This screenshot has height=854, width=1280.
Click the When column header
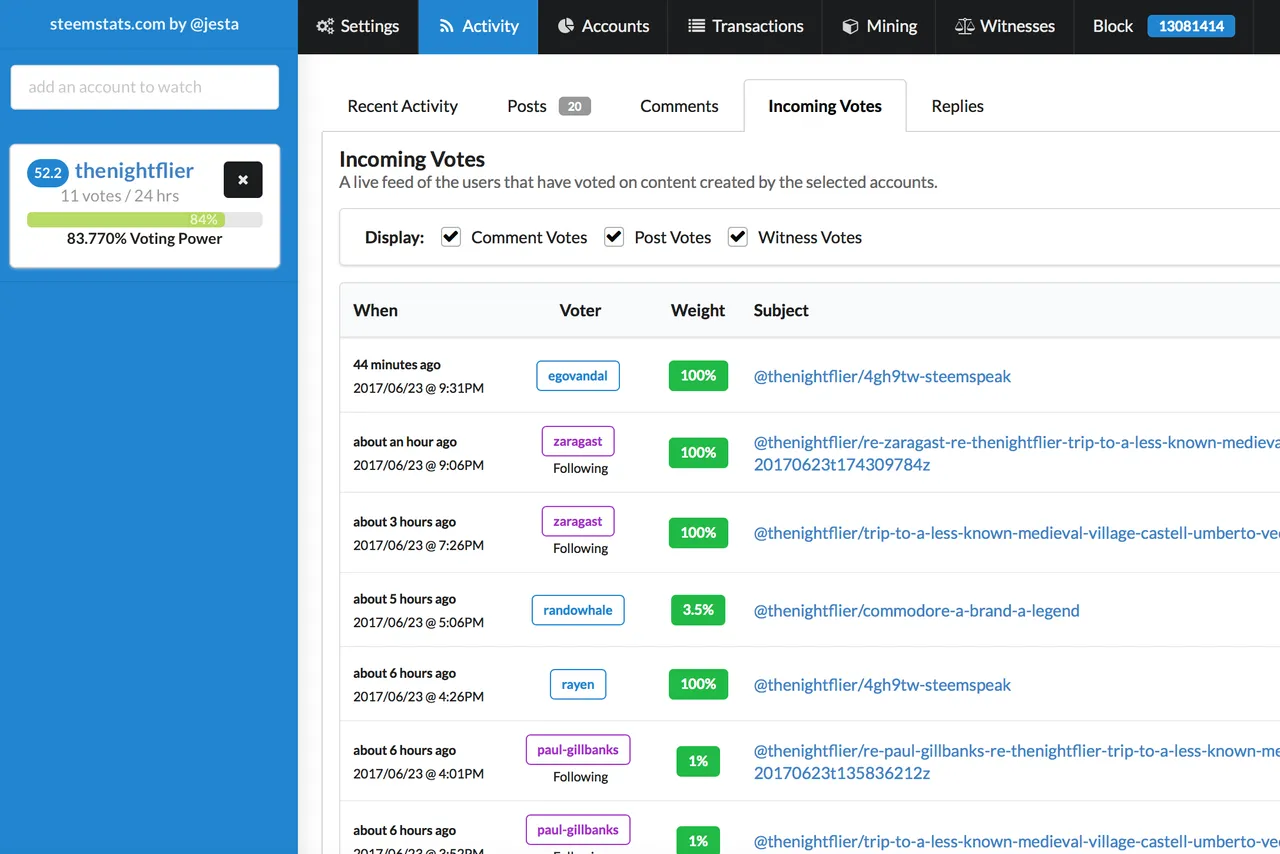point(375,310)
